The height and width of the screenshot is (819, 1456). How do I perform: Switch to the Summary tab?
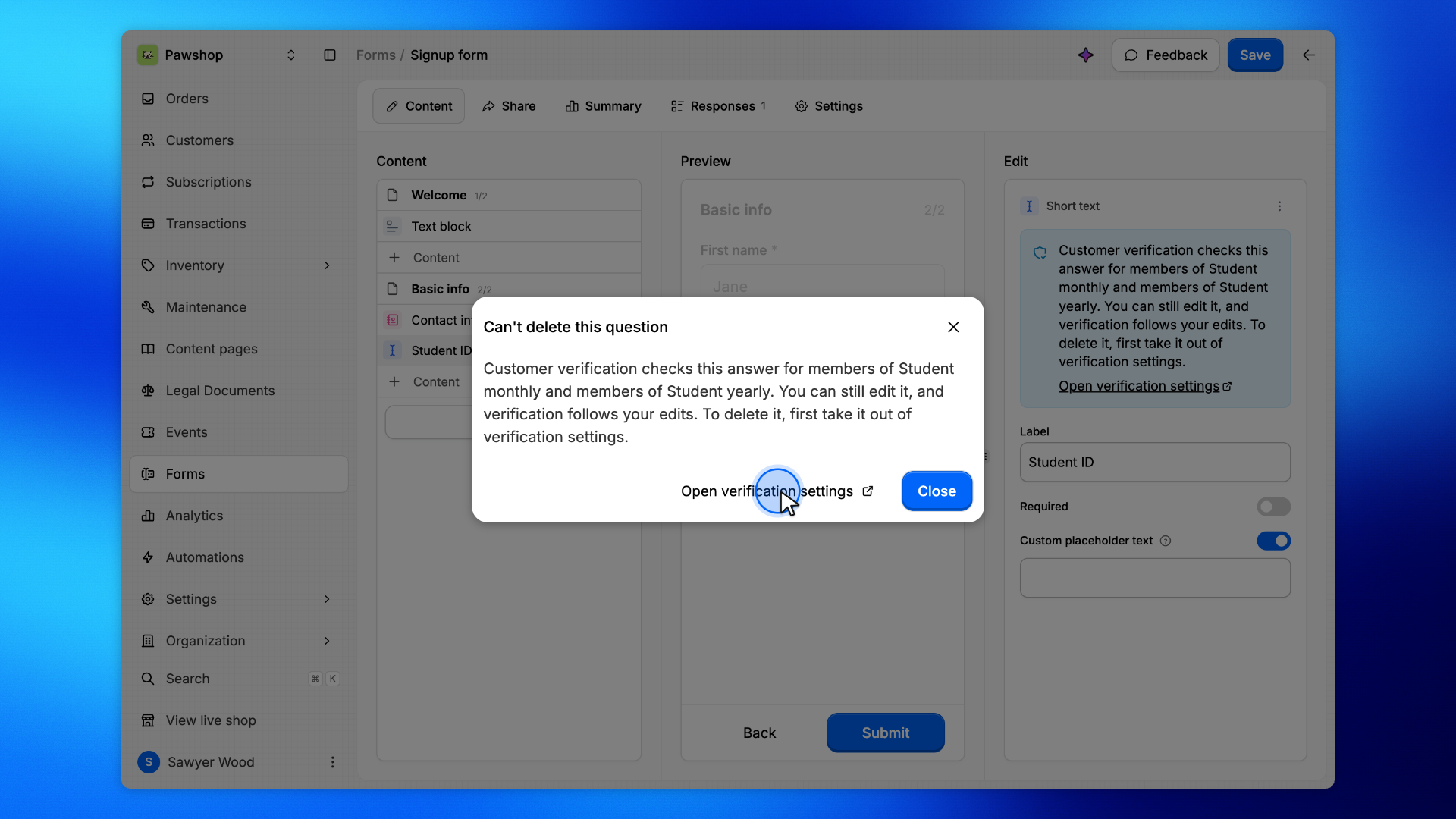pos(604,106)
